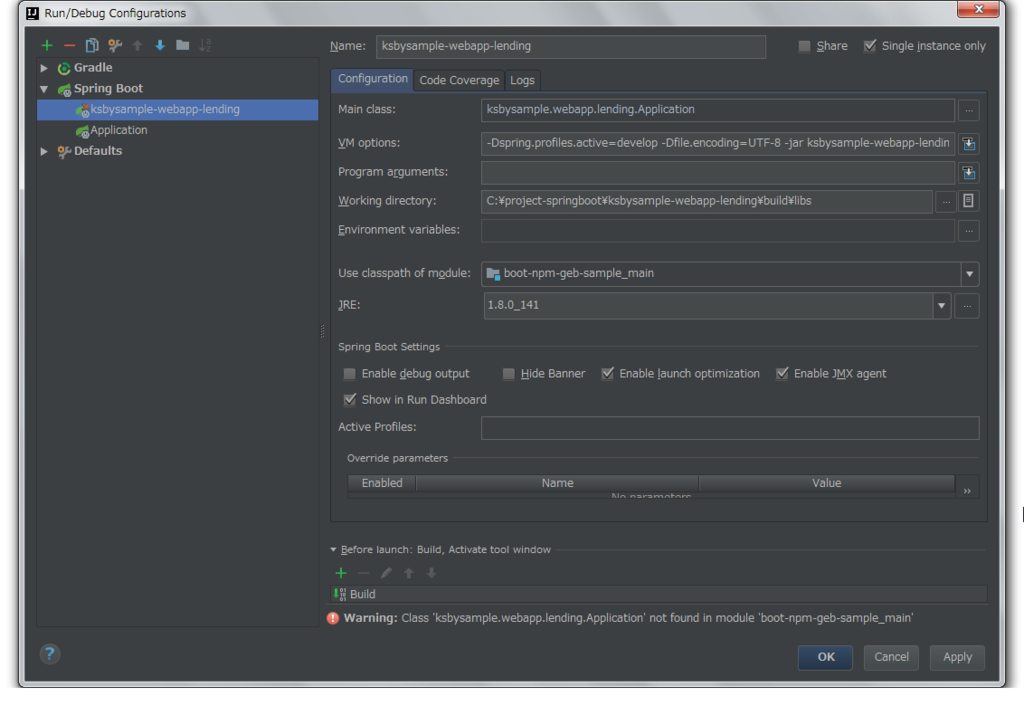Edit Environment variables with the ellipsis button
This screenshot has width=1024, height=706.
tap(969, 231)
